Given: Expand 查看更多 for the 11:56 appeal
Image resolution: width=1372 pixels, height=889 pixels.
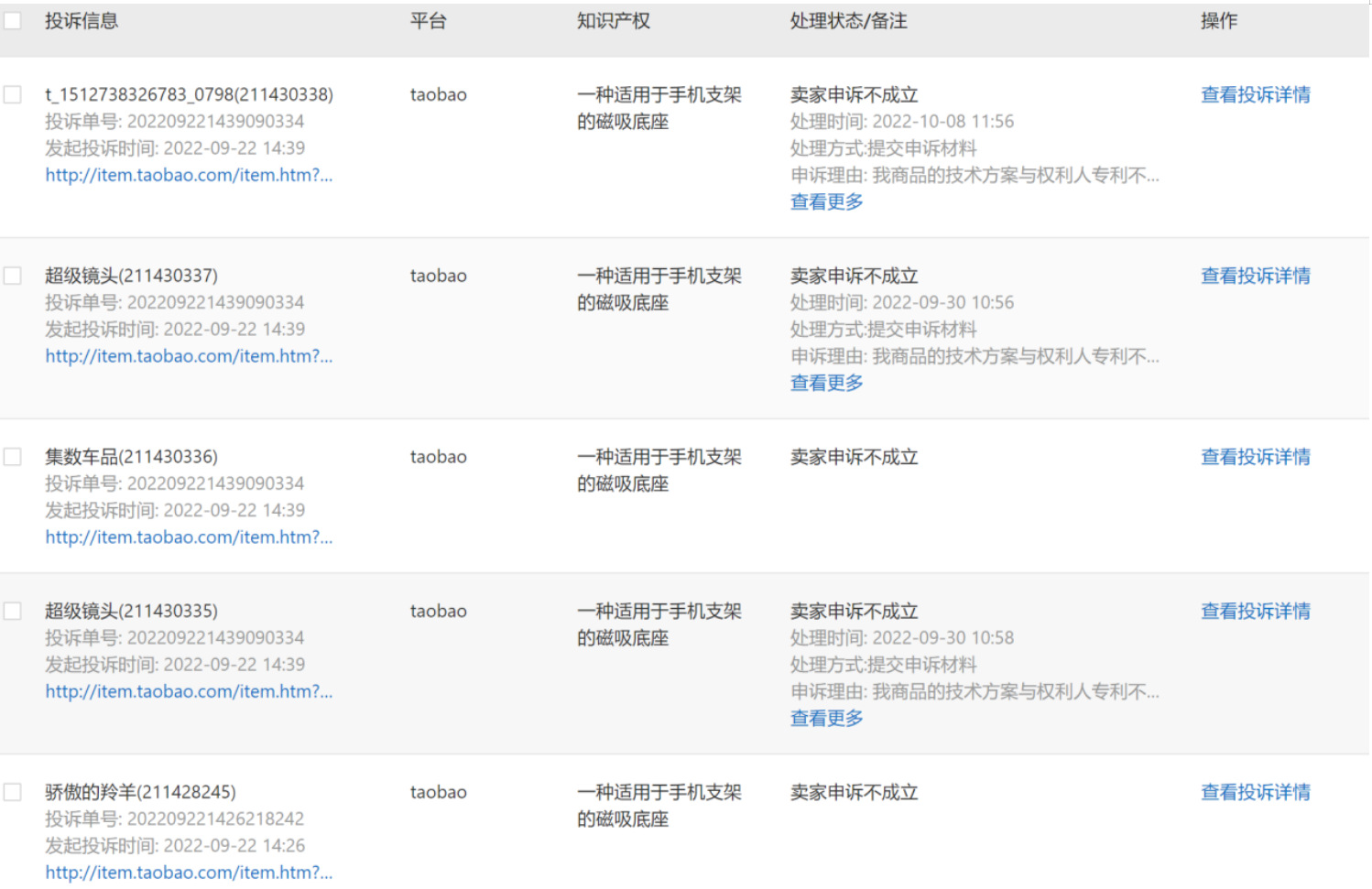Looking at the screenshot, I should pyautogui.click(x=826, y=201).
